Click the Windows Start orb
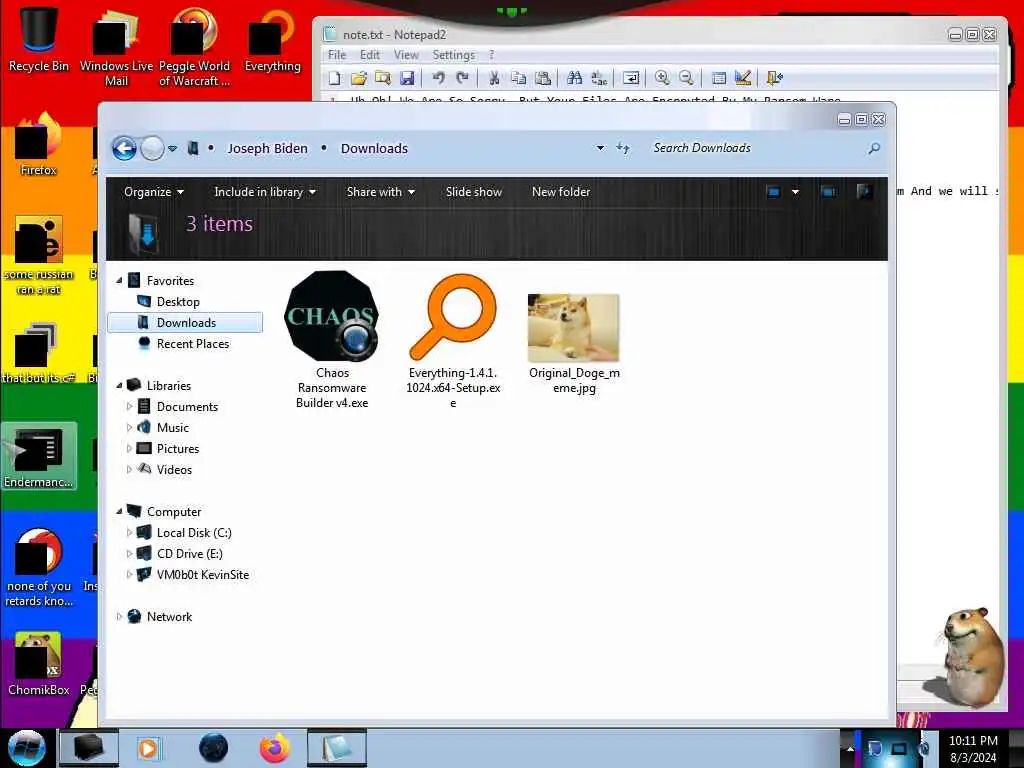 point(26,748)
